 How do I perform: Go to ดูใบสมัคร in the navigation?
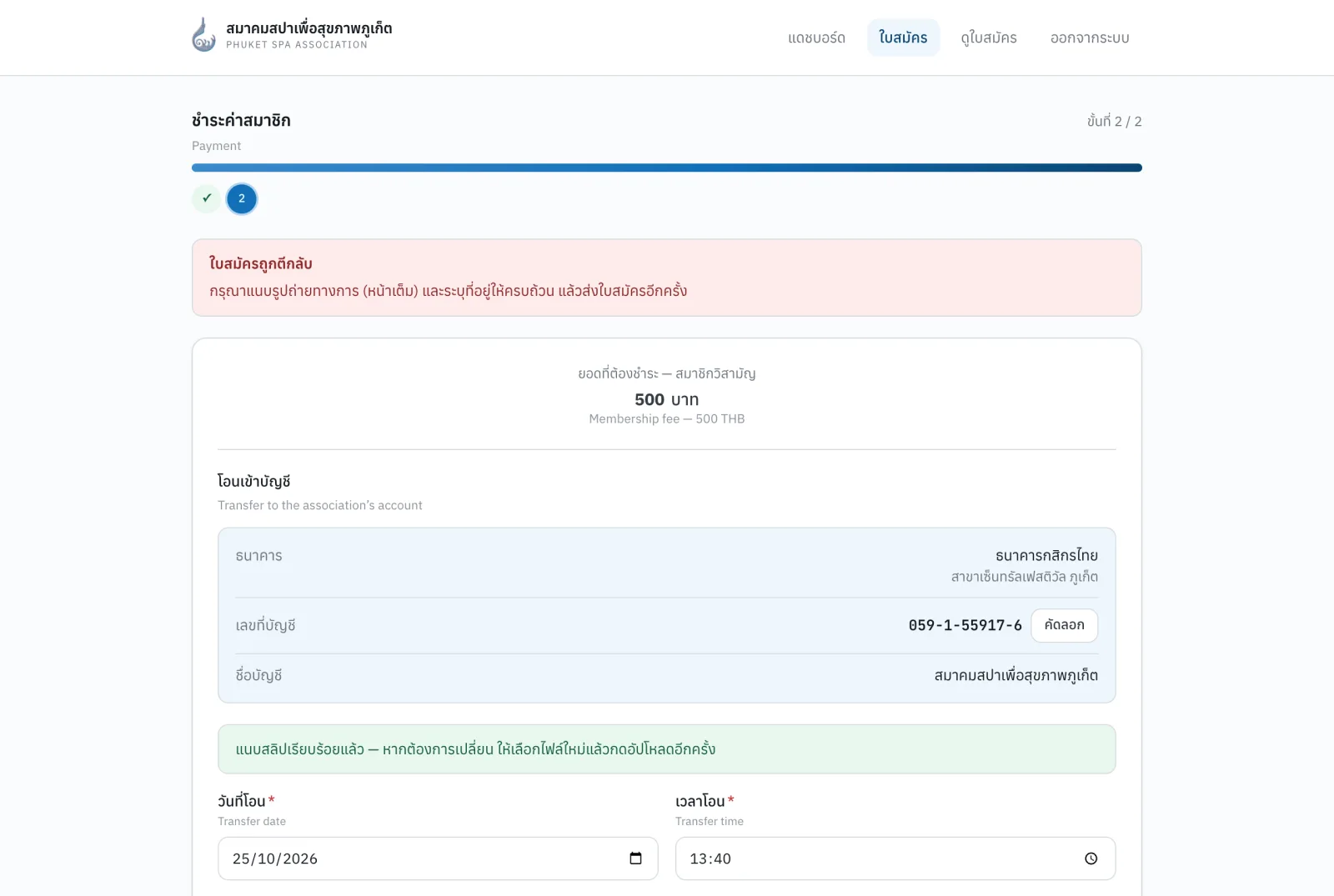(989, 38)
